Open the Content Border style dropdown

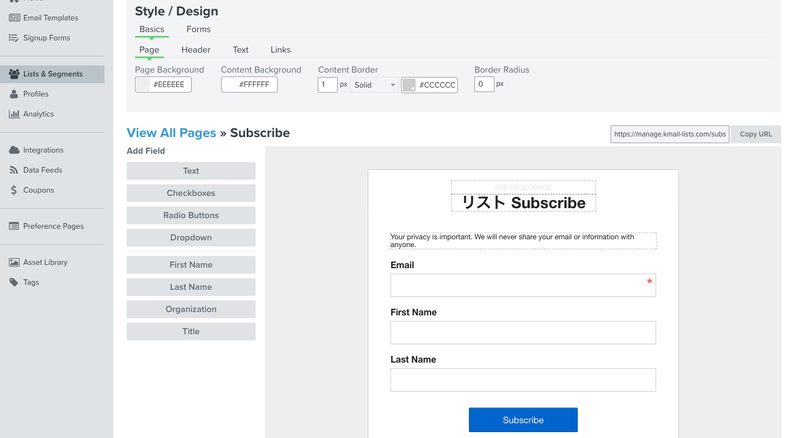375,85
